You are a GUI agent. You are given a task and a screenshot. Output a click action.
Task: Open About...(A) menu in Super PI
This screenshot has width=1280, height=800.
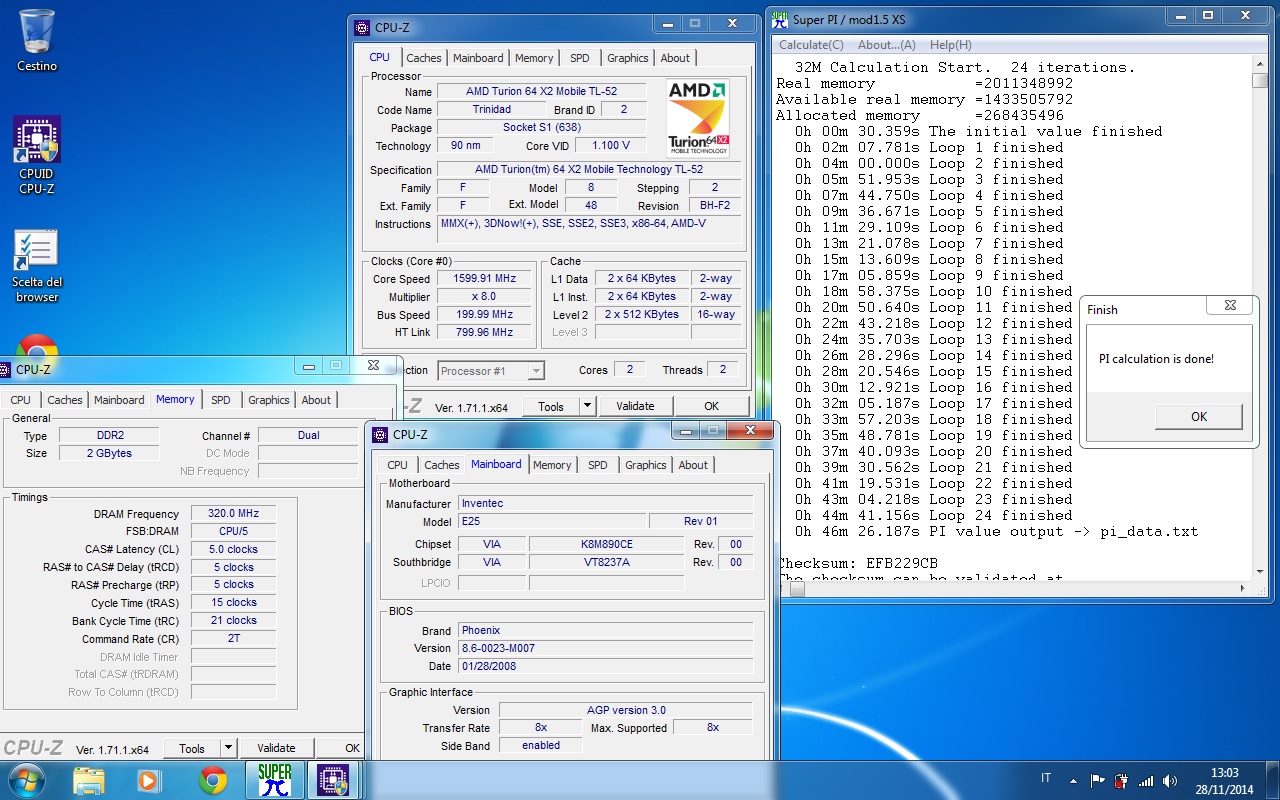coord(886,45)
